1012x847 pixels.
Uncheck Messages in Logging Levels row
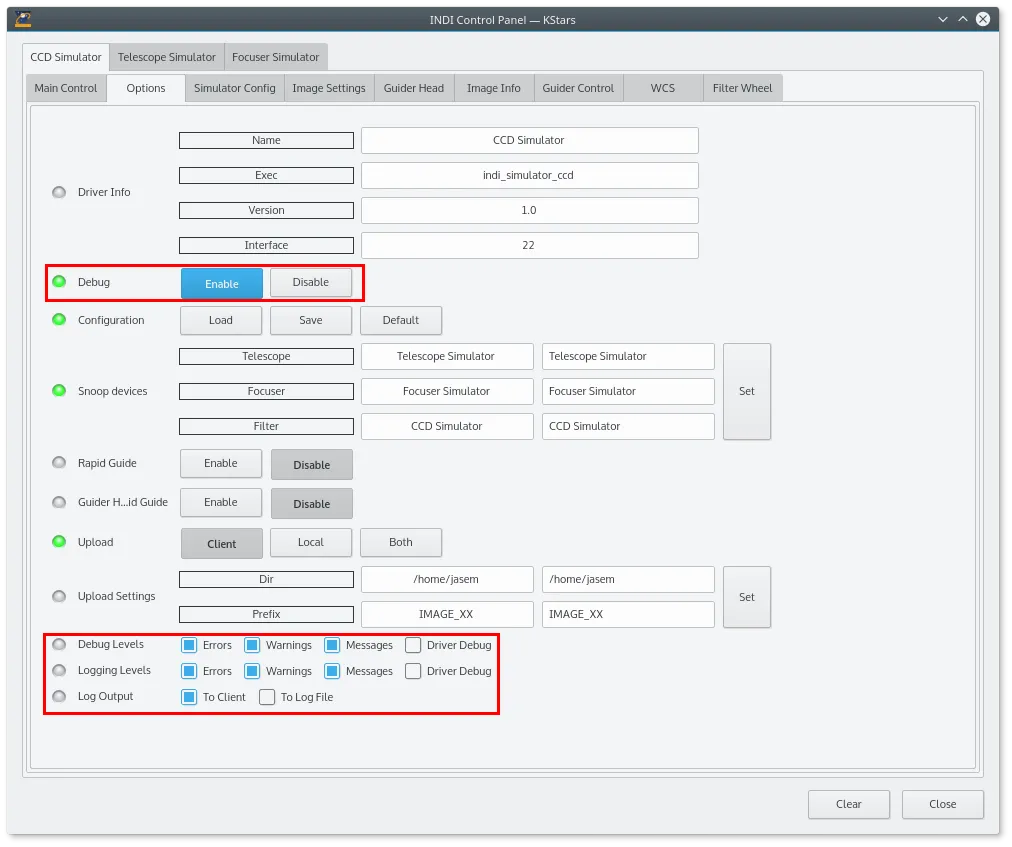(x=332, y=671)
